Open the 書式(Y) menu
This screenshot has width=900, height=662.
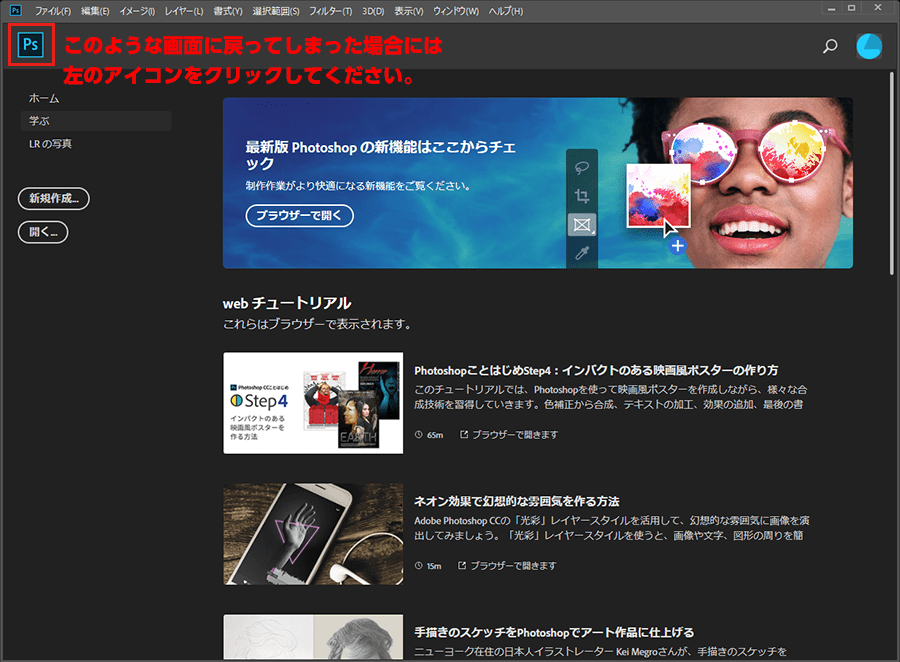(x=228, y=11)
